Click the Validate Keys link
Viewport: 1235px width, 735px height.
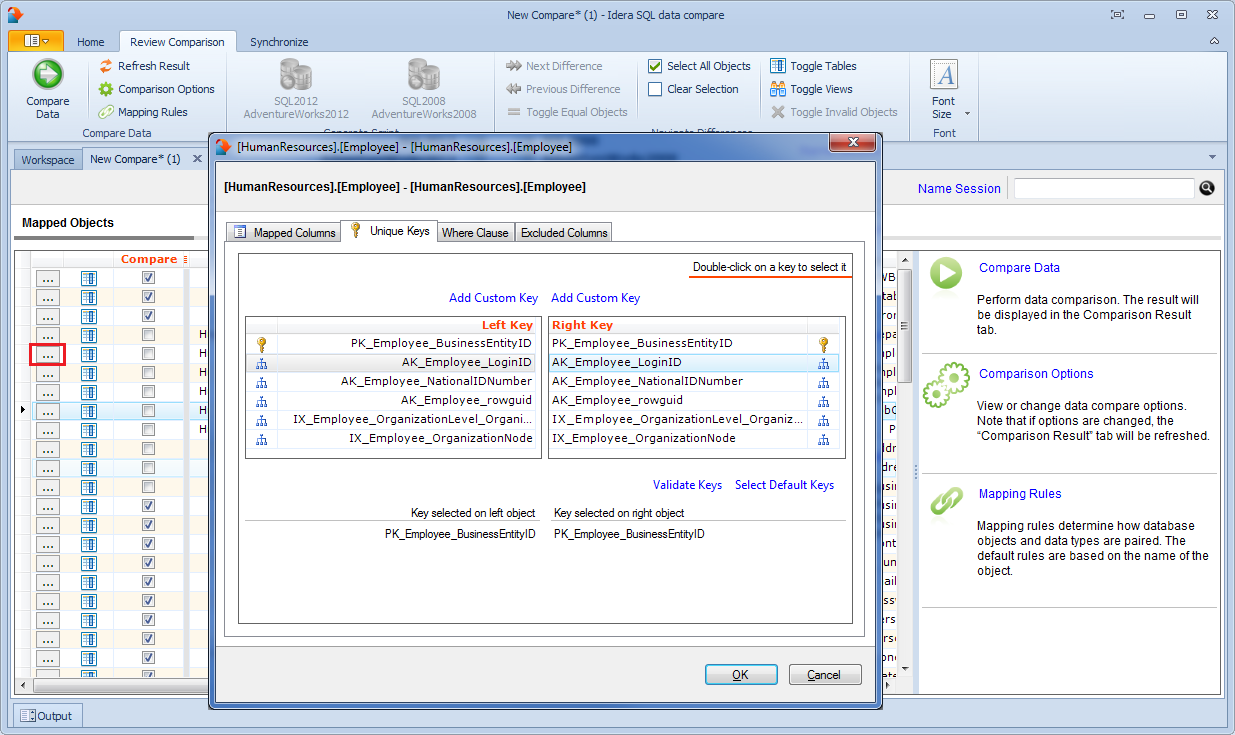(687, 485)
